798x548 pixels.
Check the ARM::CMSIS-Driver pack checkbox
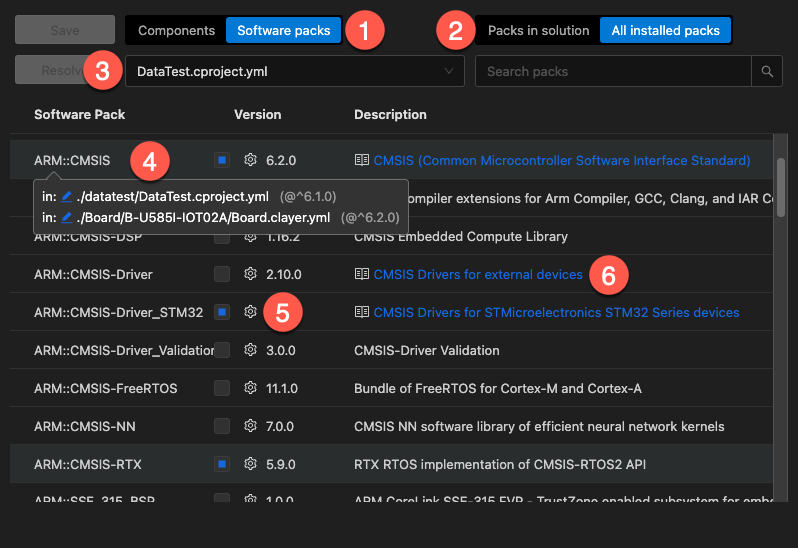point(222,274)
